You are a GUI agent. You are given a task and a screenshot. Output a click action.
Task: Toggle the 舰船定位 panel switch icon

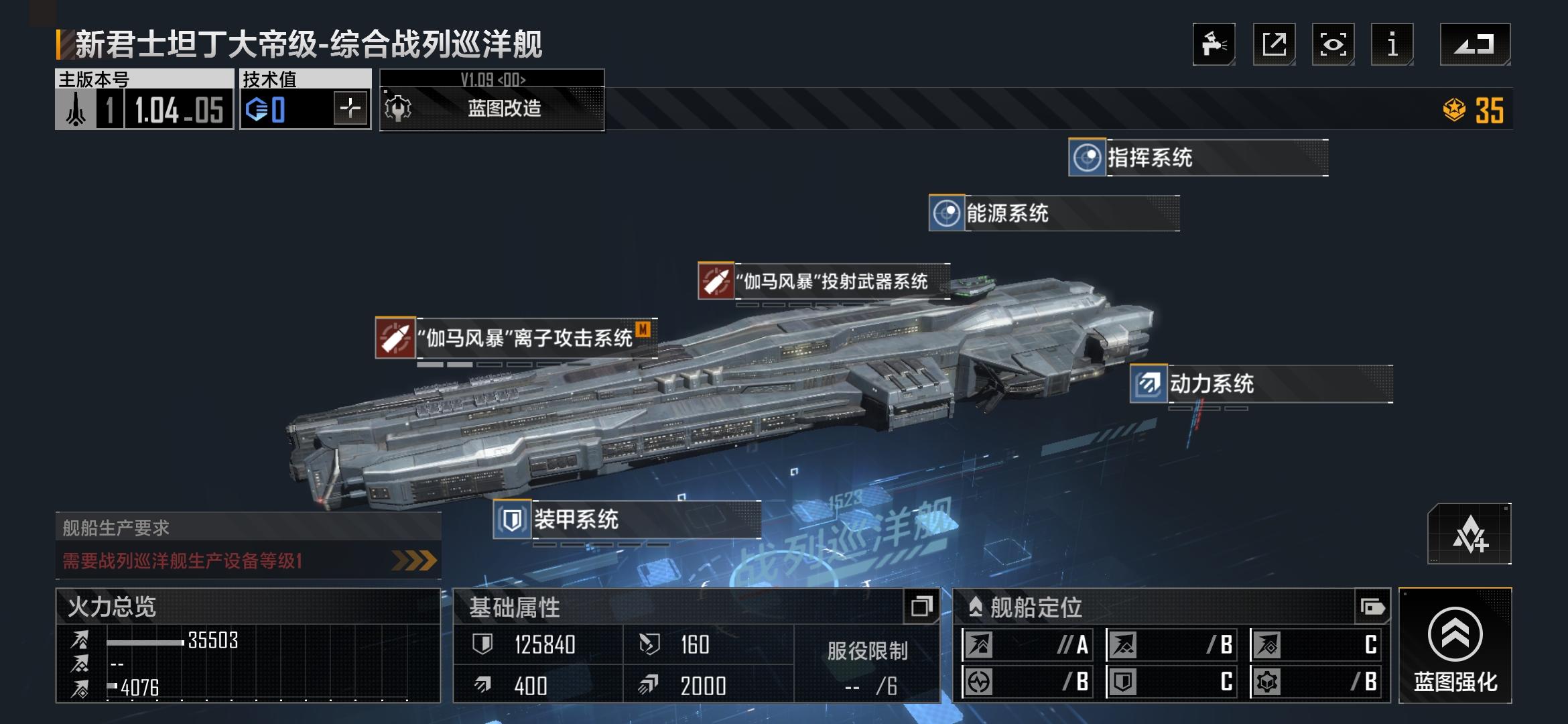1372,607
